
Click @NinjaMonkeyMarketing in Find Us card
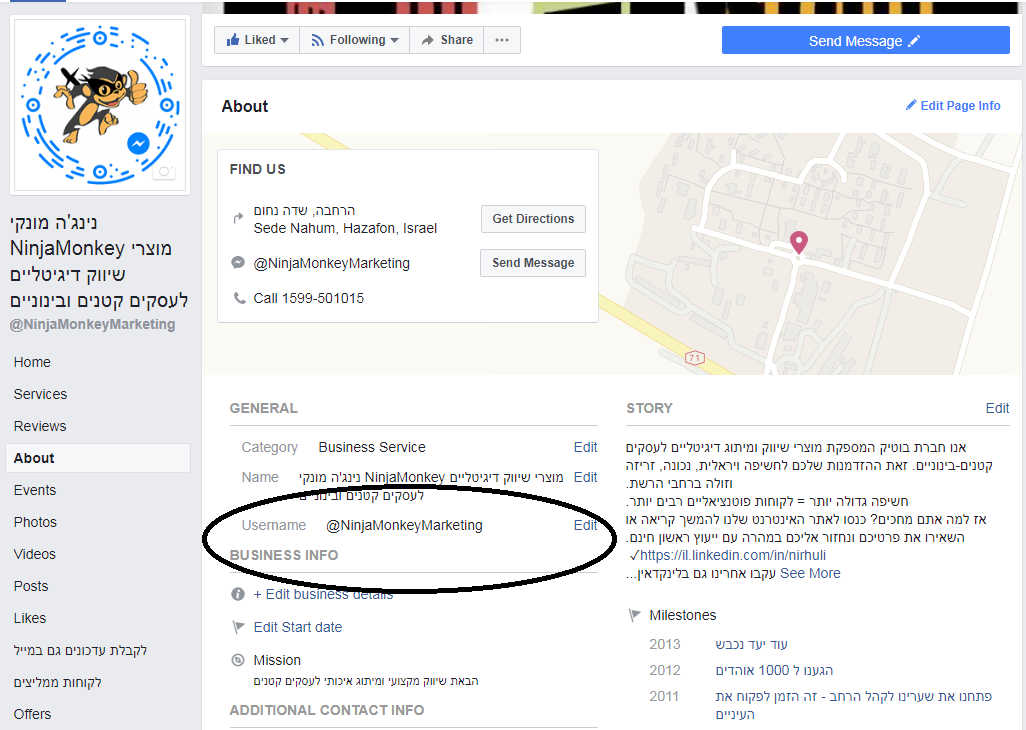332,263
